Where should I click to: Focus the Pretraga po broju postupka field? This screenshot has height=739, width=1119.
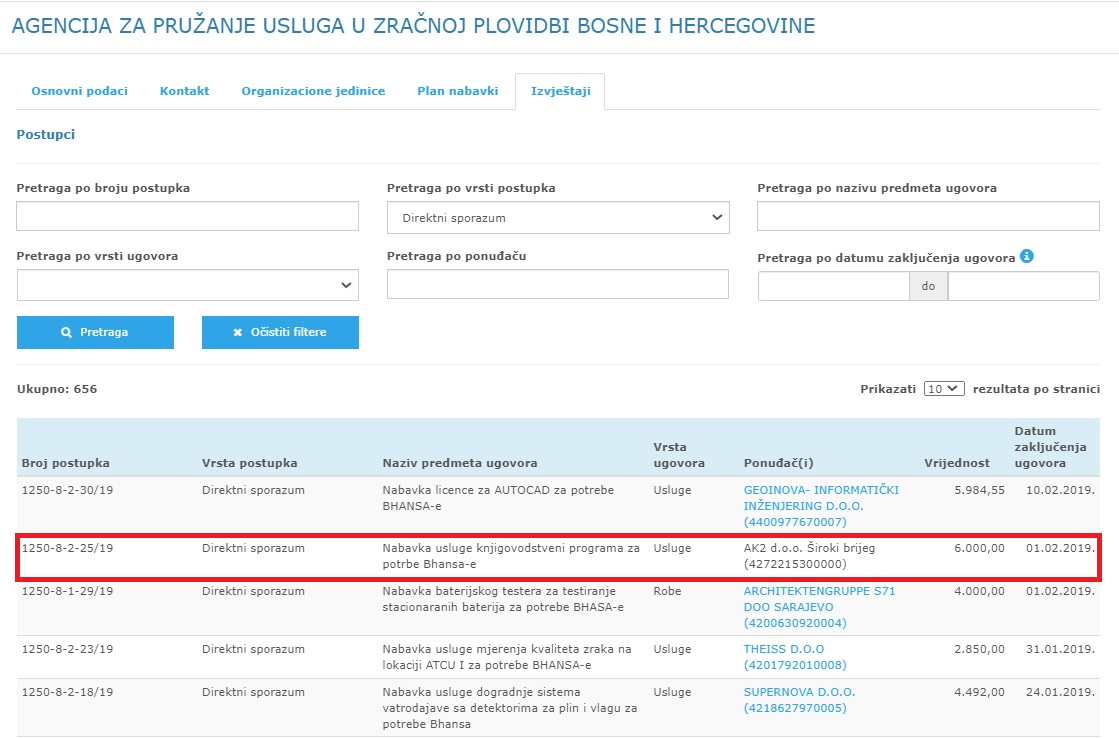point(187,216)
